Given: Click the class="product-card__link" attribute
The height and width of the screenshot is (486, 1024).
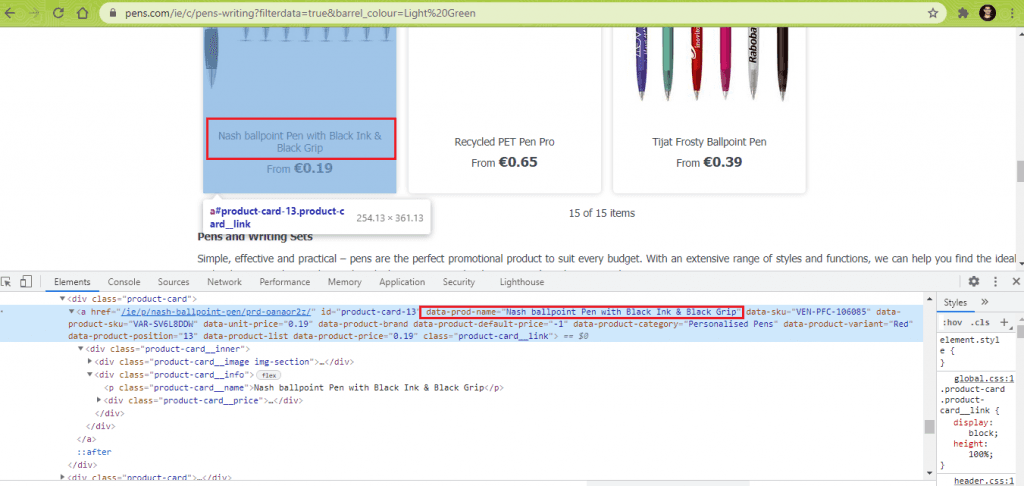Looking at the screenshot, I should coord(490,336).
